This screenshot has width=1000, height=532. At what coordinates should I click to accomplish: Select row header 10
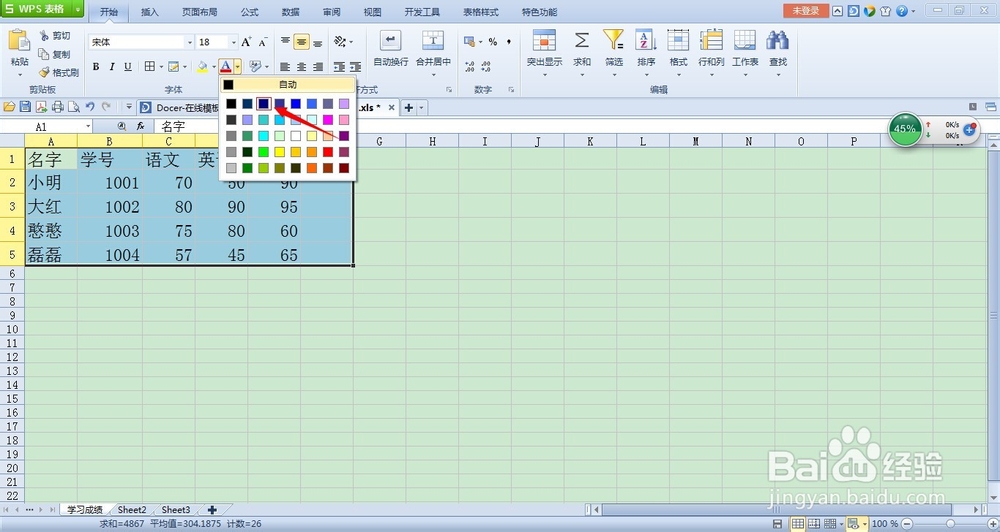coord(12,329)
